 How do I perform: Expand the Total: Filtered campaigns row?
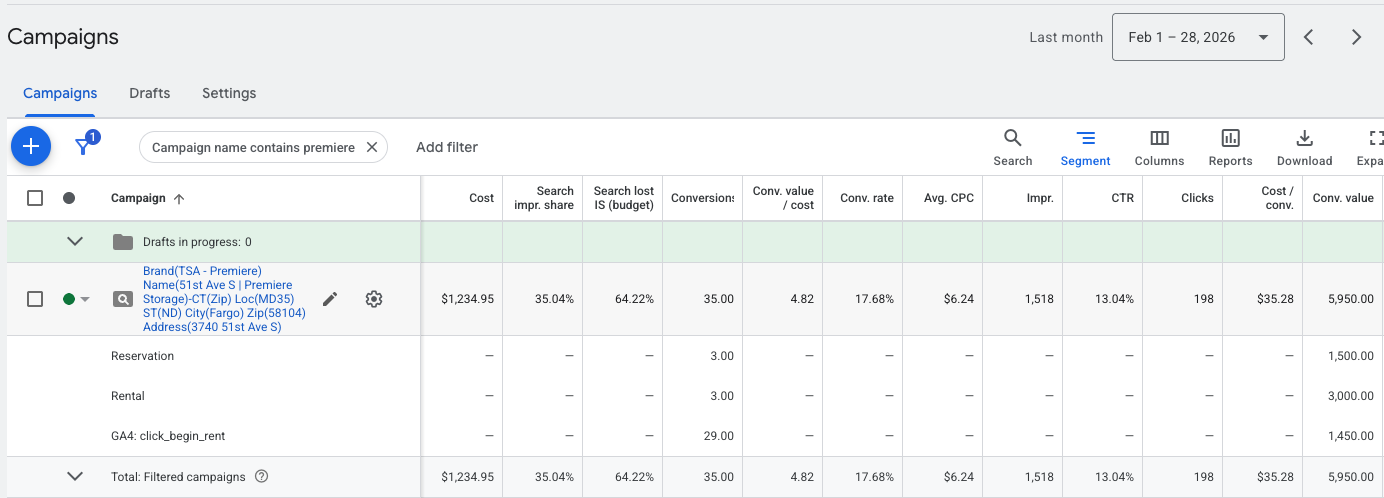(74, 477)
